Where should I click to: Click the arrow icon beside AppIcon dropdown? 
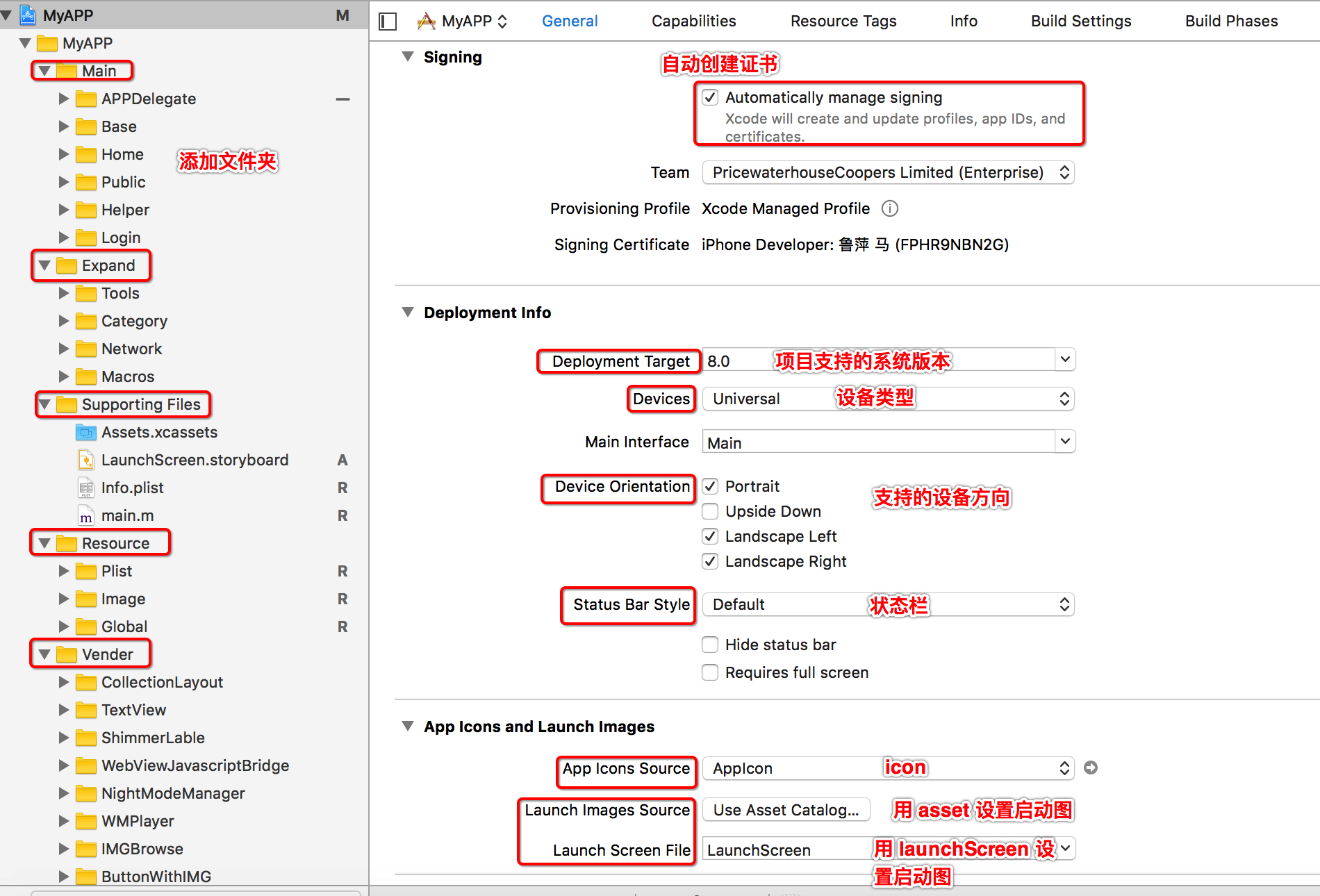click(x=1091, y=768)
